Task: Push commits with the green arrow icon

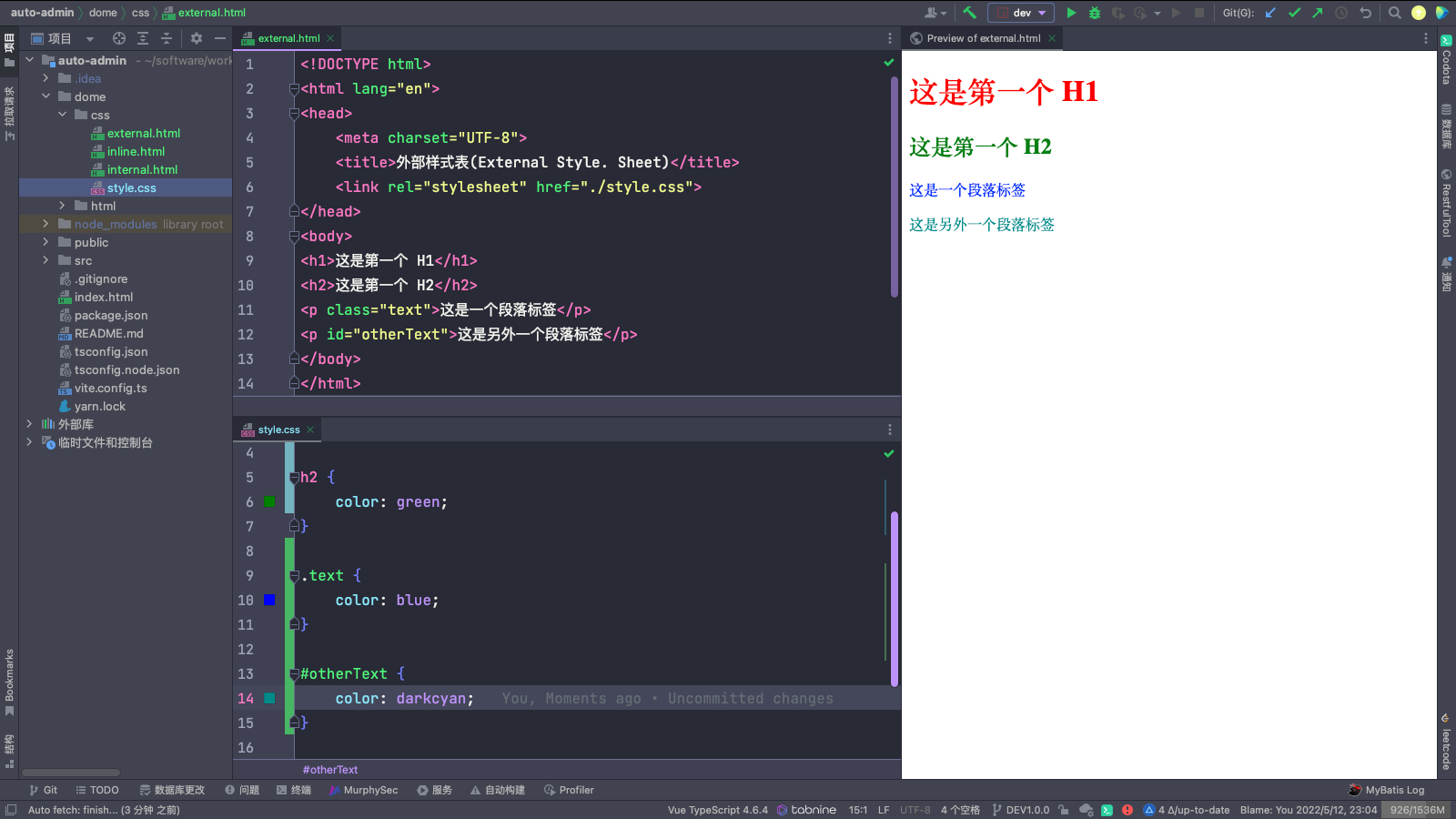Action: (1318, 13)
